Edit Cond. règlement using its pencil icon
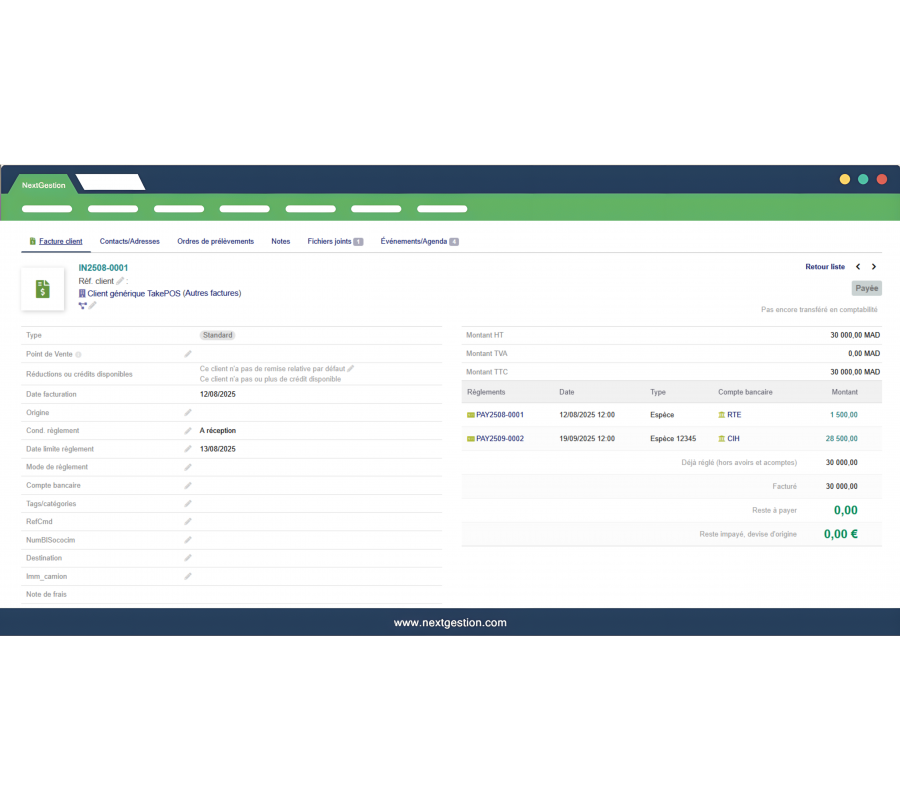Viewport: 900px width, 800px height. [188, 430]
